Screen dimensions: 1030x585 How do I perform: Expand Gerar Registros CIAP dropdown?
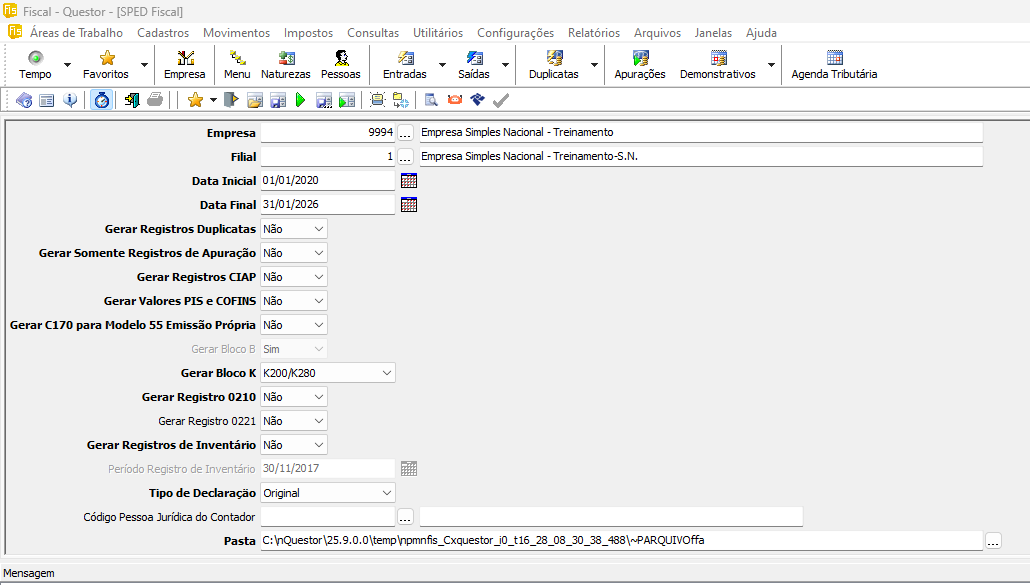[318, 277]
